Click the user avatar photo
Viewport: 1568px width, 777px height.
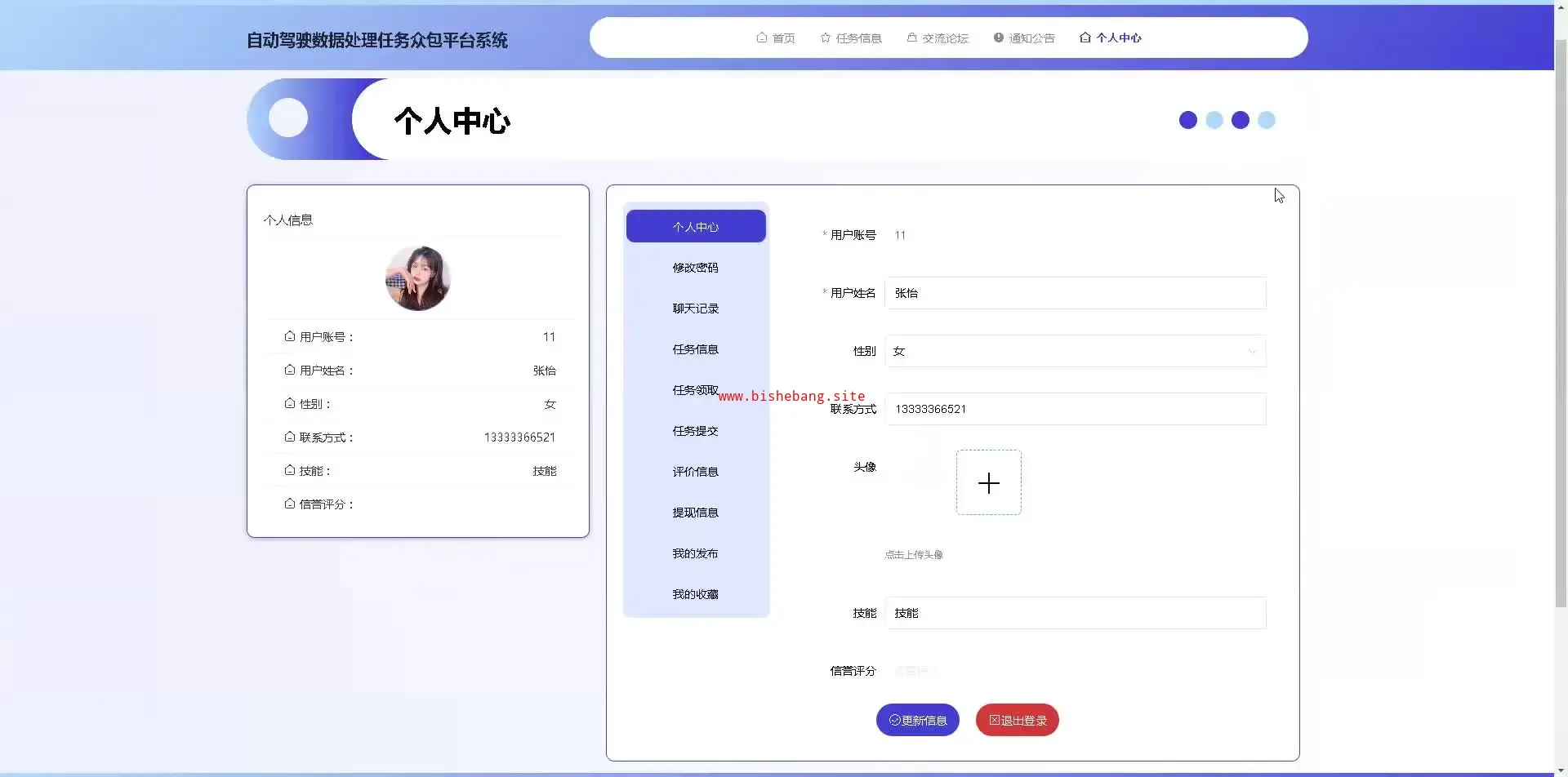click(x=418, y=278)
